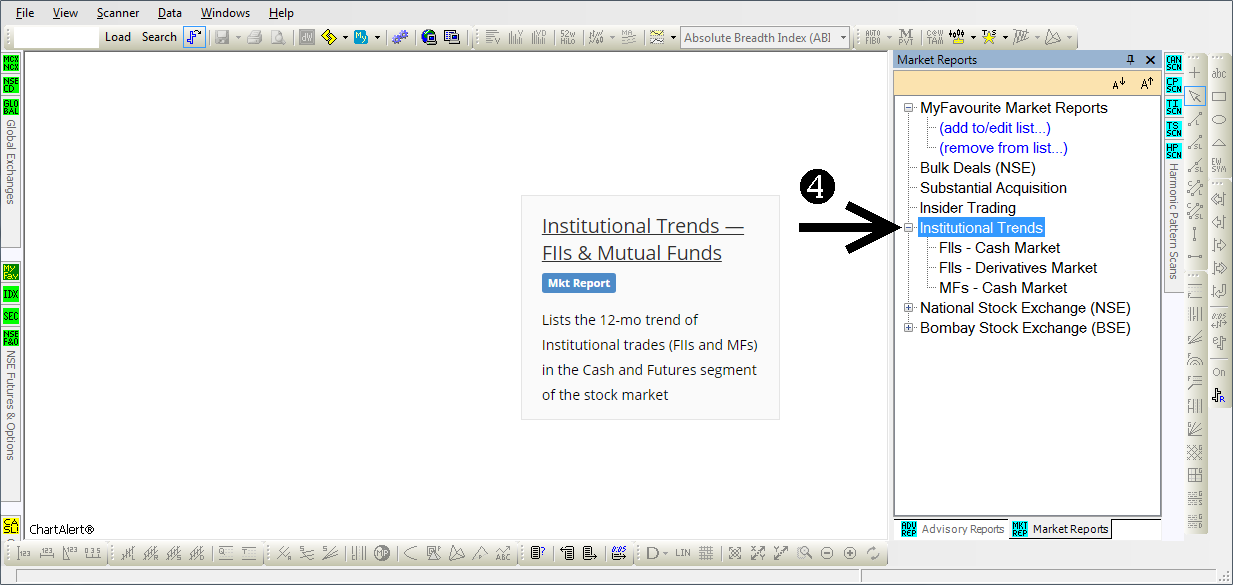This screenshot has width=1233, height=585.
Task: Sort market reports descending A-up button
Action: pyautogui.click(x=1147, y=83)
